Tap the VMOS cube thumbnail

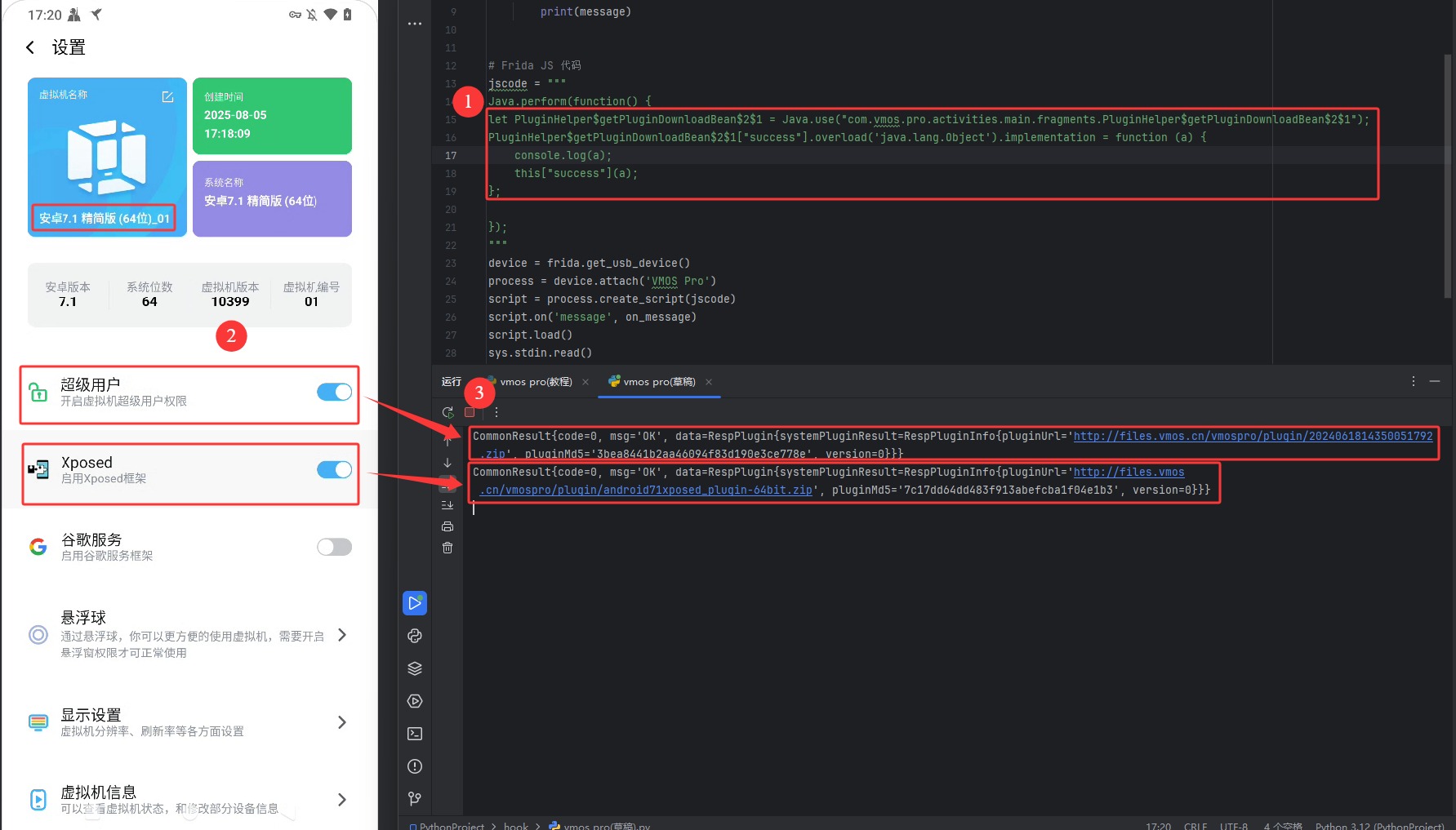click(107, 156)
